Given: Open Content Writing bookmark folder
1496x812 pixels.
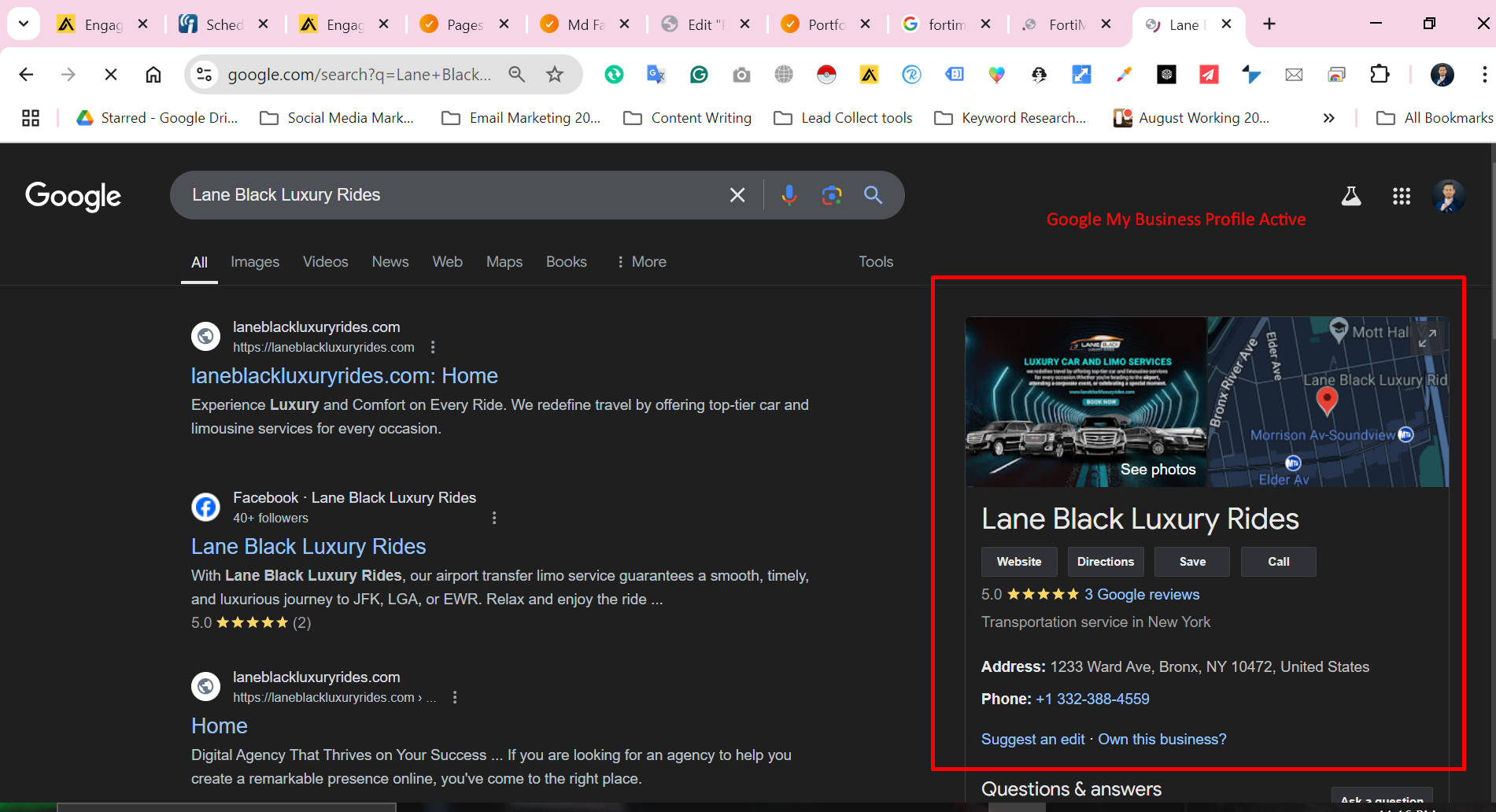Looking at the screenshot, I should coord(688,118).
